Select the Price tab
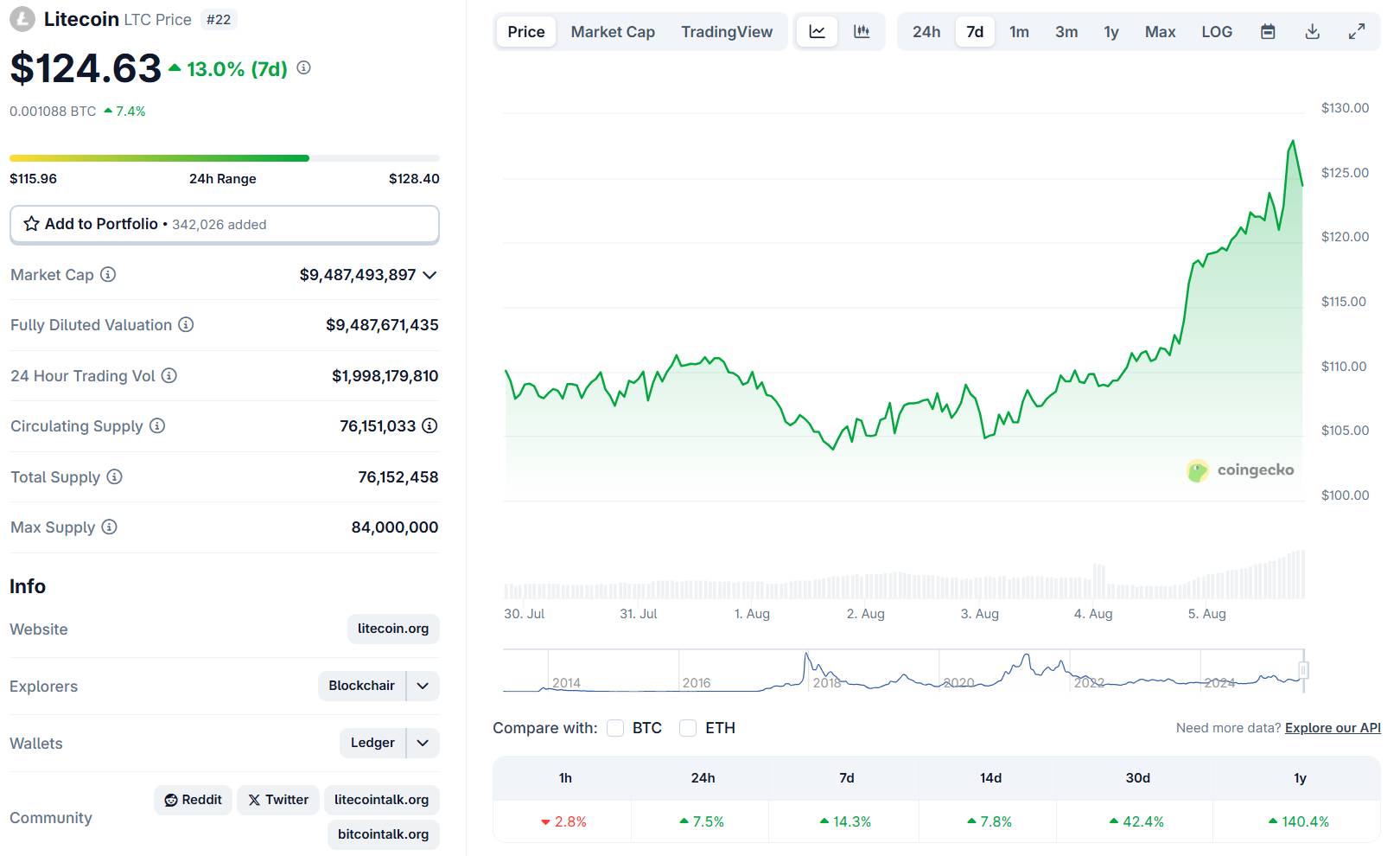The image size is (1400, 856). [526, 32]
